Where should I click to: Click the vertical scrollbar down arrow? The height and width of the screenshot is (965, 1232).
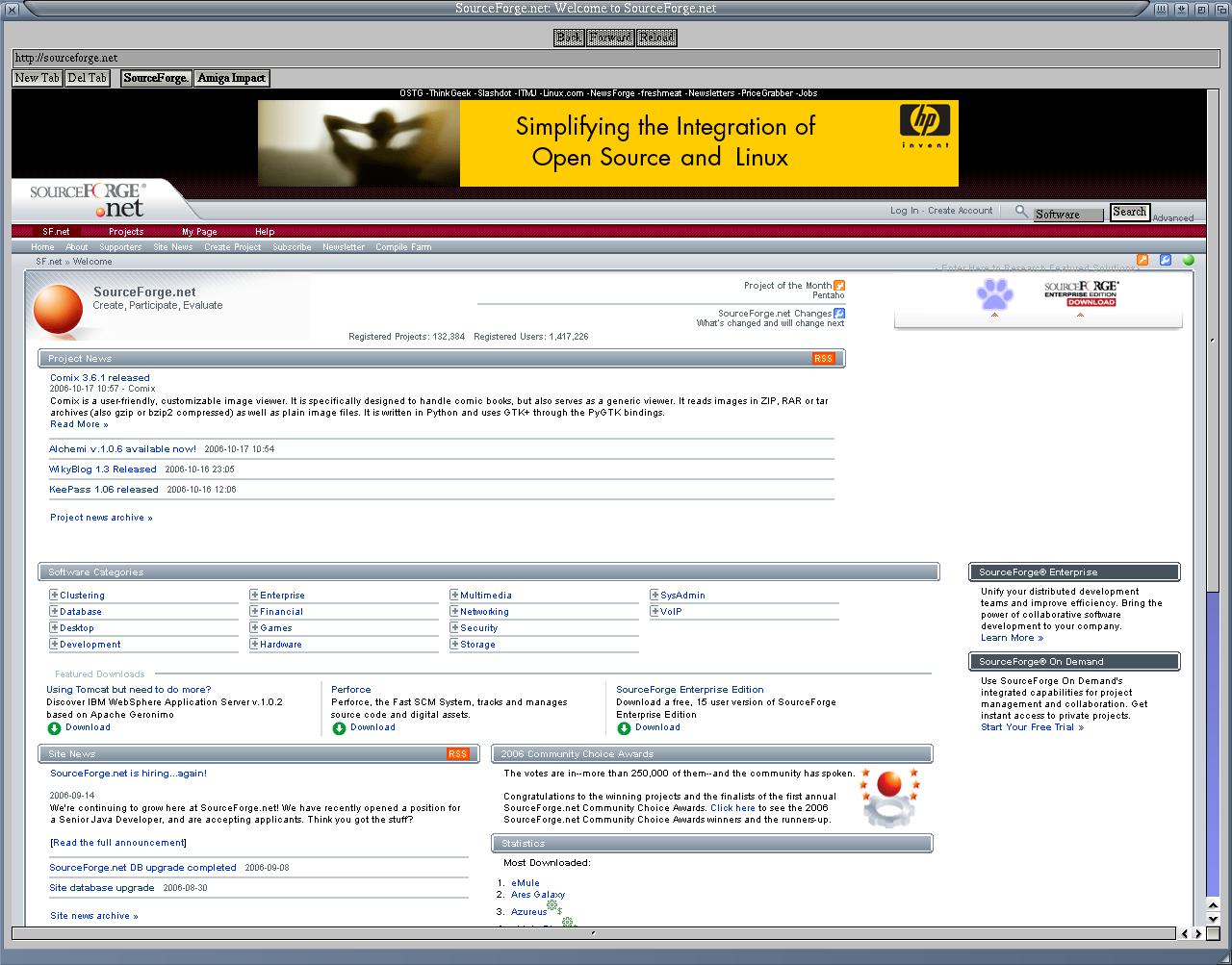pos(1213,918)
